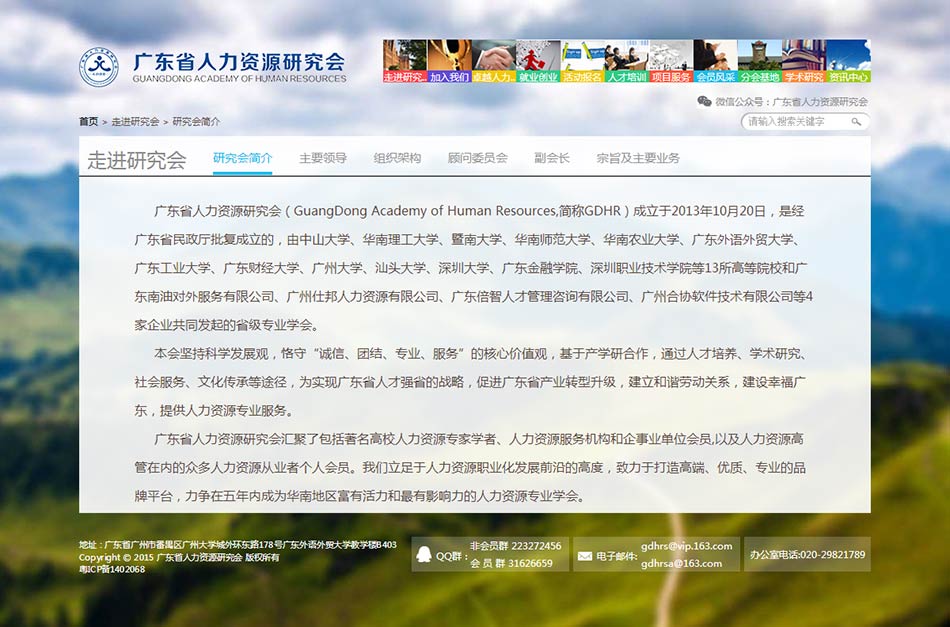Image resolution: width=950 pixels, height=627 pixels.
Task: Click the Copyright © 2015 footer line
Action: coord(179,557)
